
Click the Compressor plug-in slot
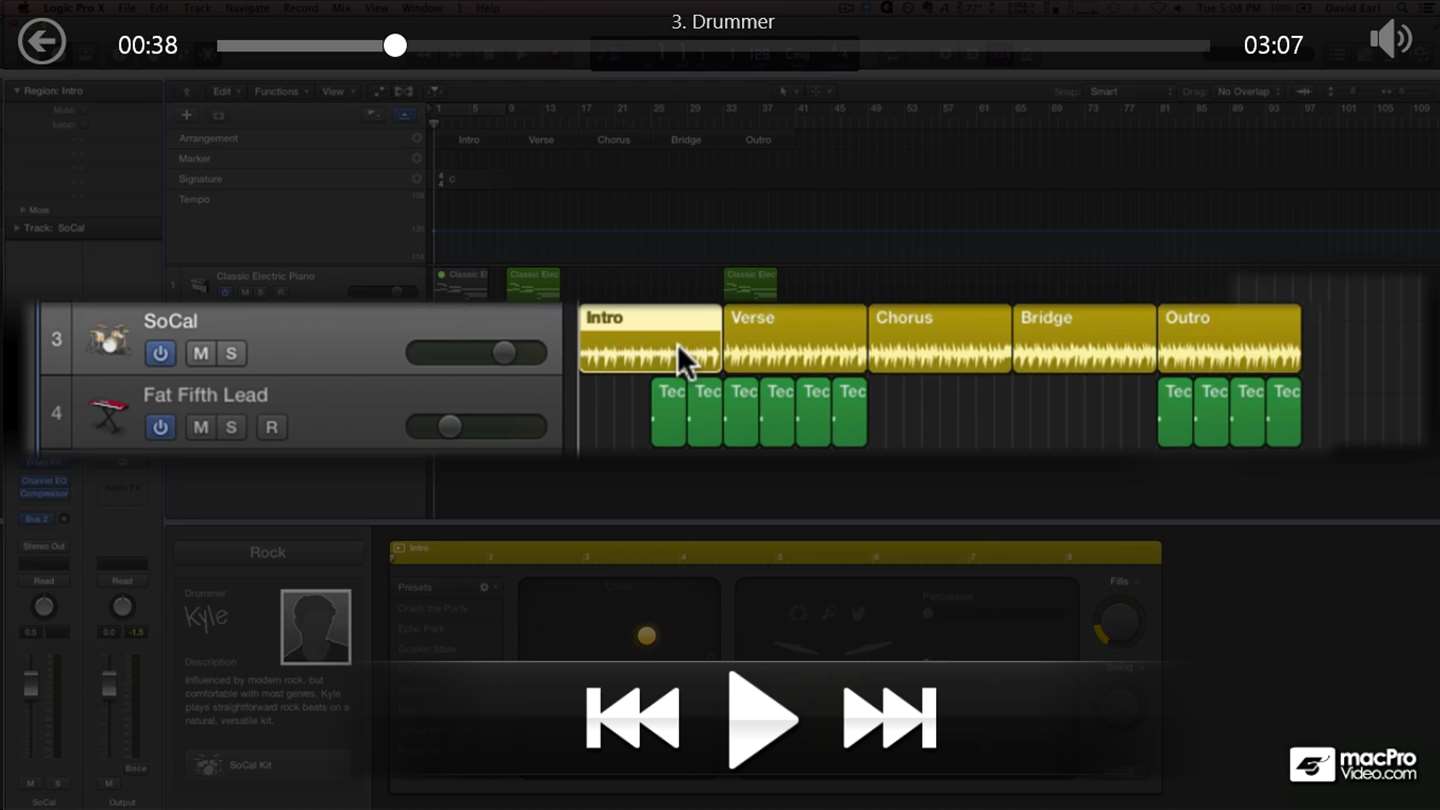click(x=44, y=493)
